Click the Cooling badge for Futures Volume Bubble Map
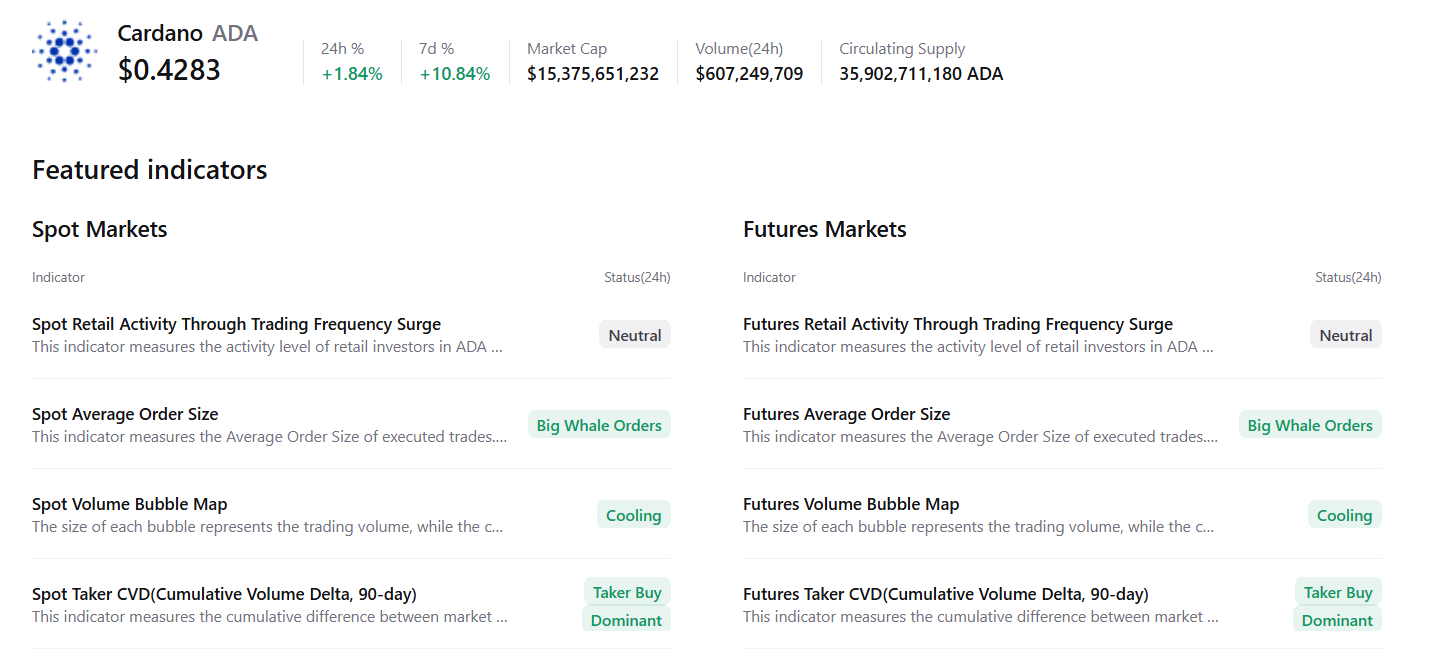 coord(1344,514)
